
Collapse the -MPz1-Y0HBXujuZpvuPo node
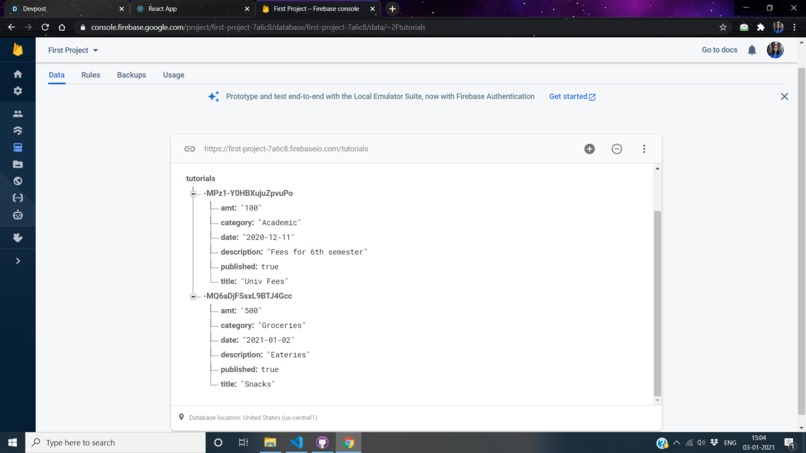pos(193,194)
